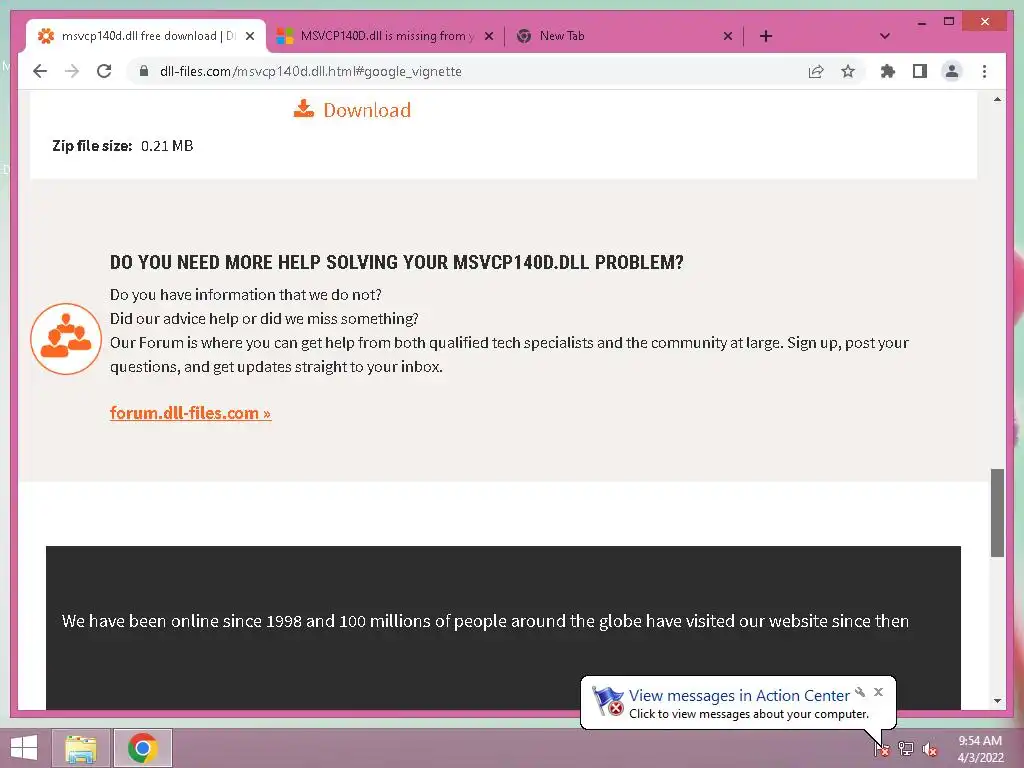1024x768 pixels.
Task: Open the network tray icon
Action: pos(906,748)
